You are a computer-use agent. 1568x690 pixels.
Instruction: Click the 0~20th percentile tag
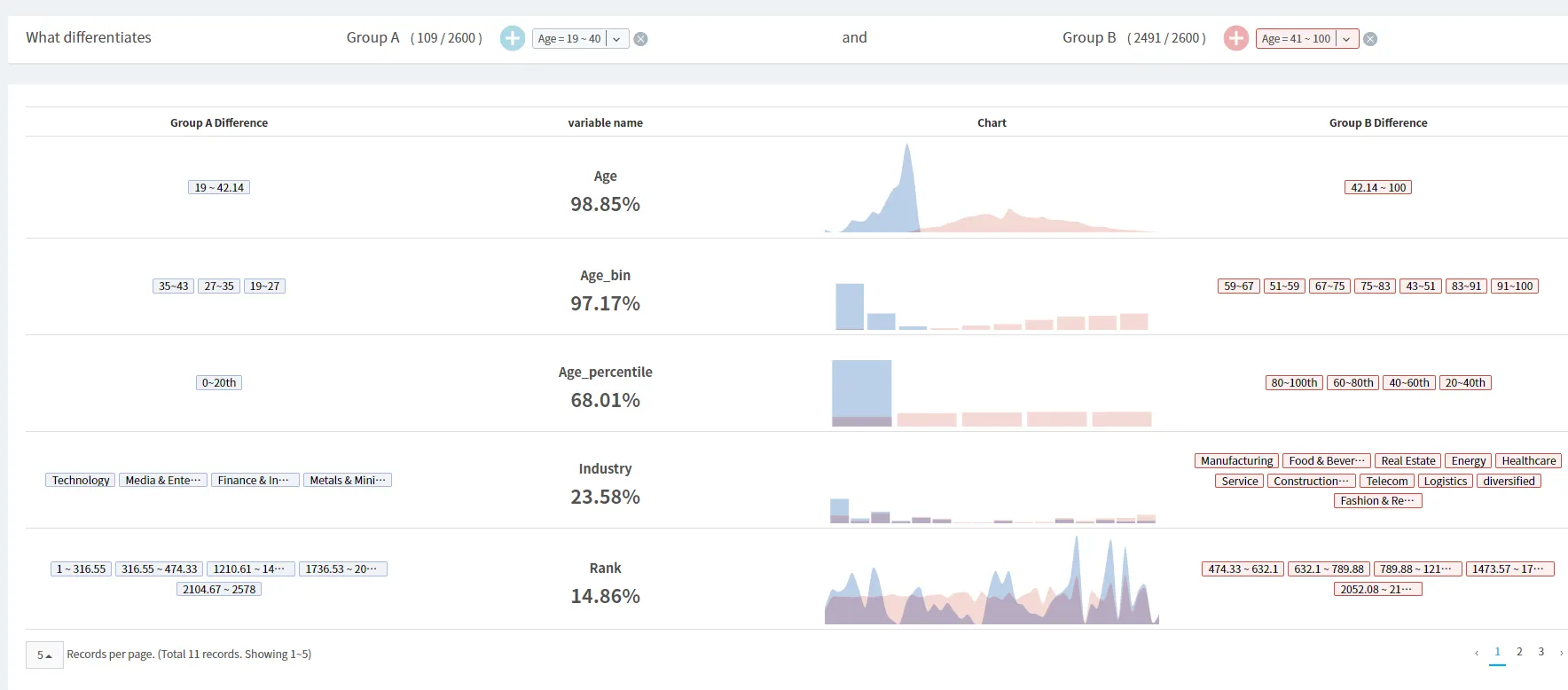click(219, 383)
